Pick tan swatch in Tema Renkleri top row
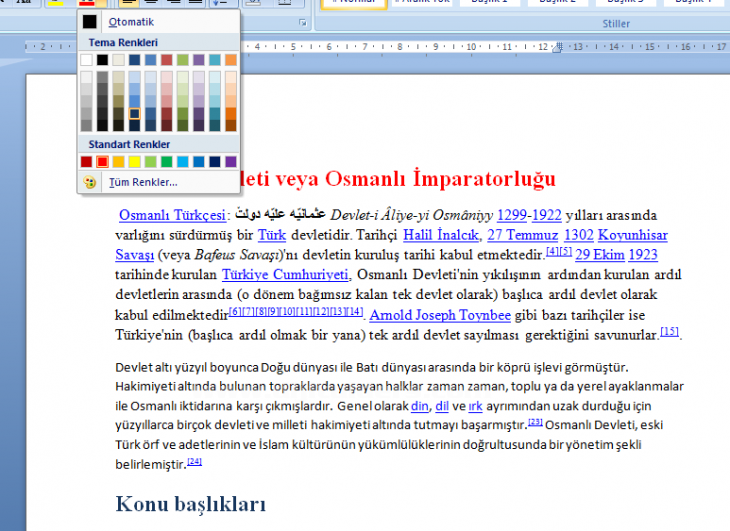 119,60
